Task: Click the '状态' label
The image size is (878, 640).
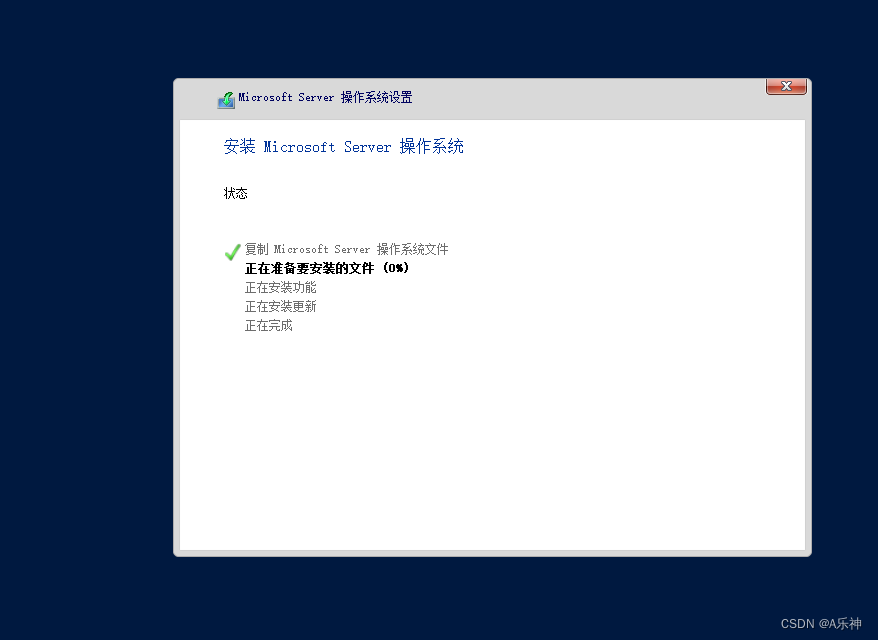Action: [235, 193]
